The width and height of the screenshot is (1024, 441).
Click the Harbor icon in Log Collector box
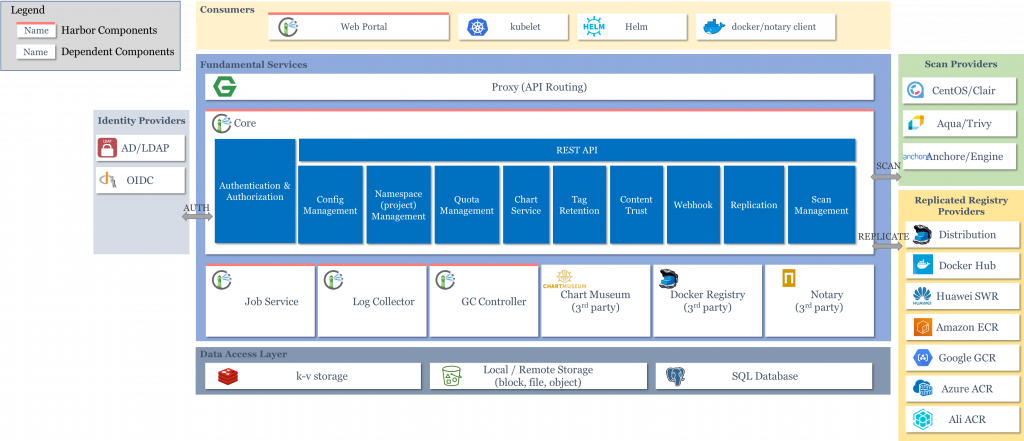point(334,280)
